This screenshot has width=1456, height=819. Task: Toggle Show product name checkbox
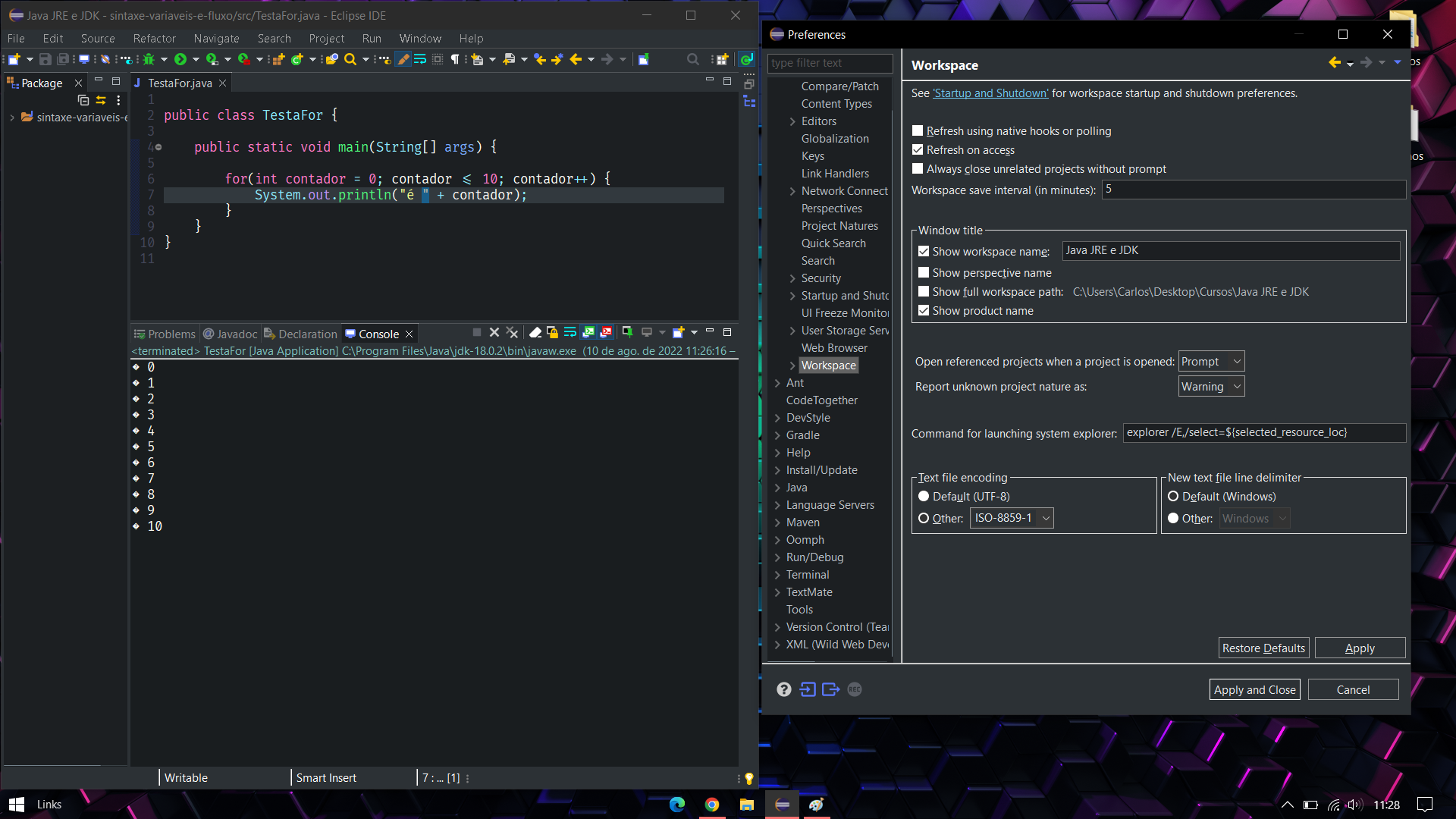(924, 311)
